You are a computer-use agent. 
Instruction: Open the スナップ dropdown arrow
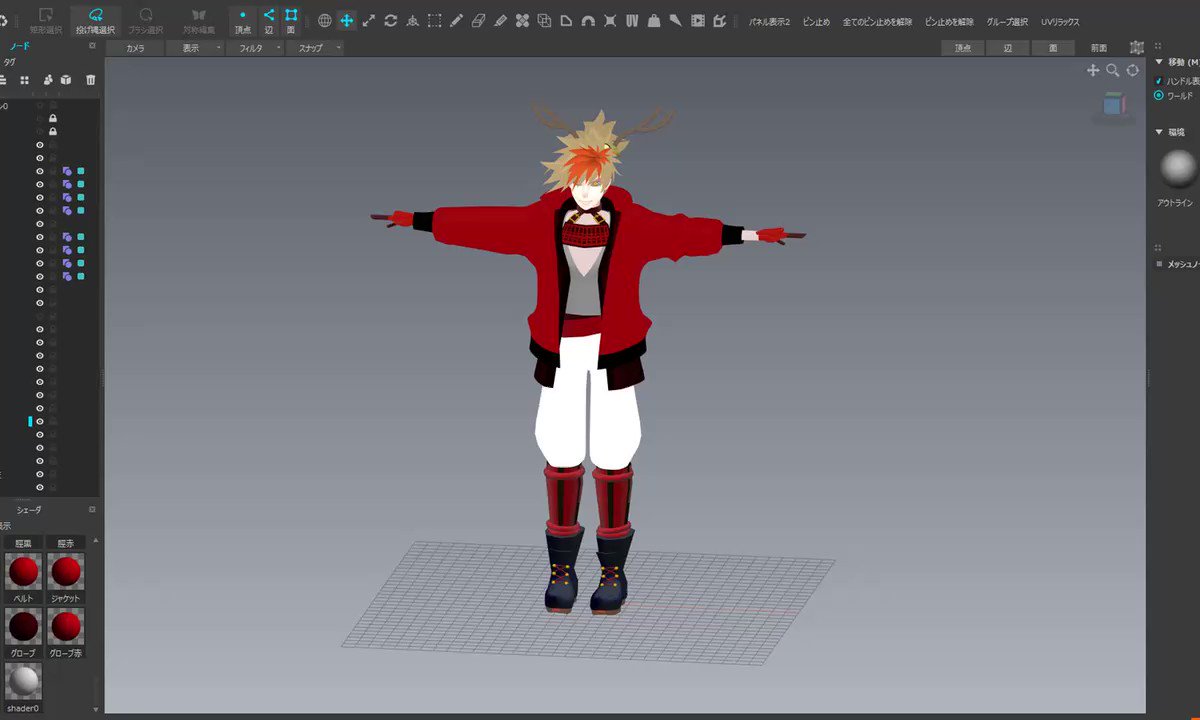point(338,47)
